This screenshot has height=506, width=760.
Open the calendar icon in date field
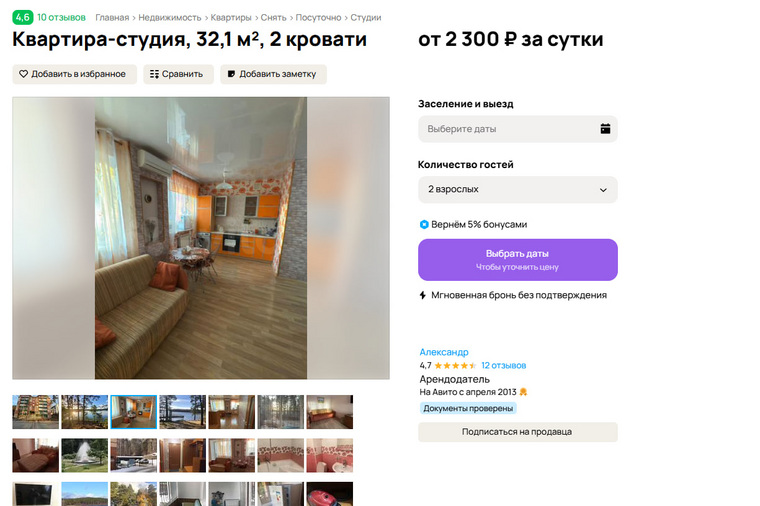pyautogui.click(x=605, y=129)
